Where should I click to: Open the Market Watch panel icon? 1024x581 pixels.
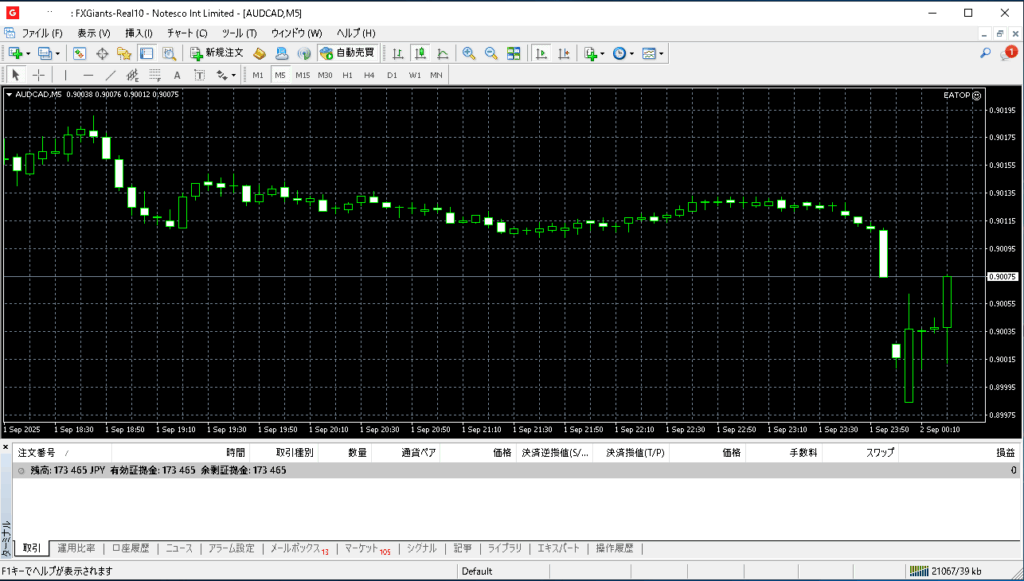click(80, 53)
